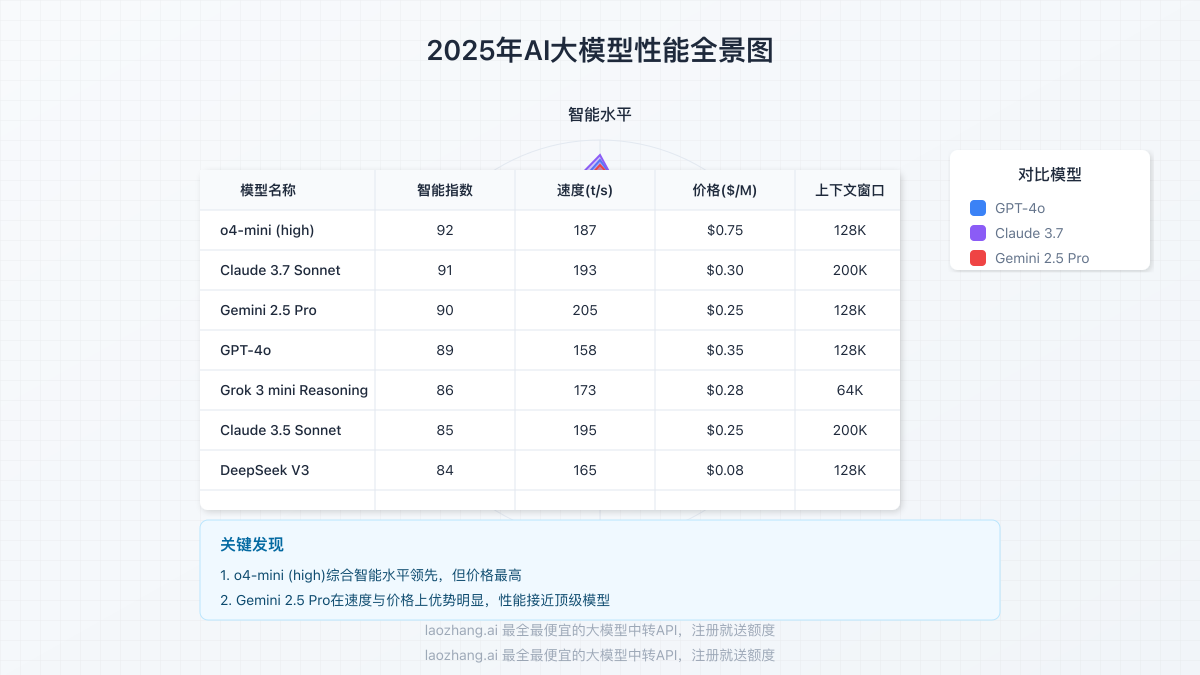Click the 模型名称 column header
Screen dimensions: 1200x675
point(268,190)
